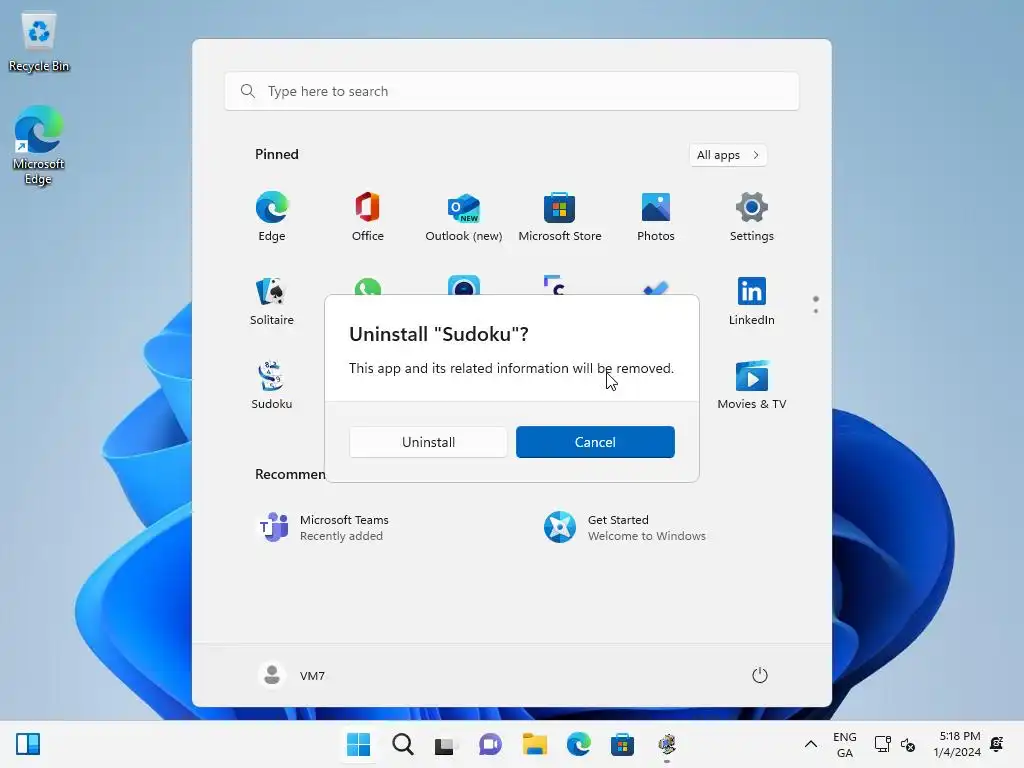
Task: Expand the All apps list
Action: tap(728, 155)
